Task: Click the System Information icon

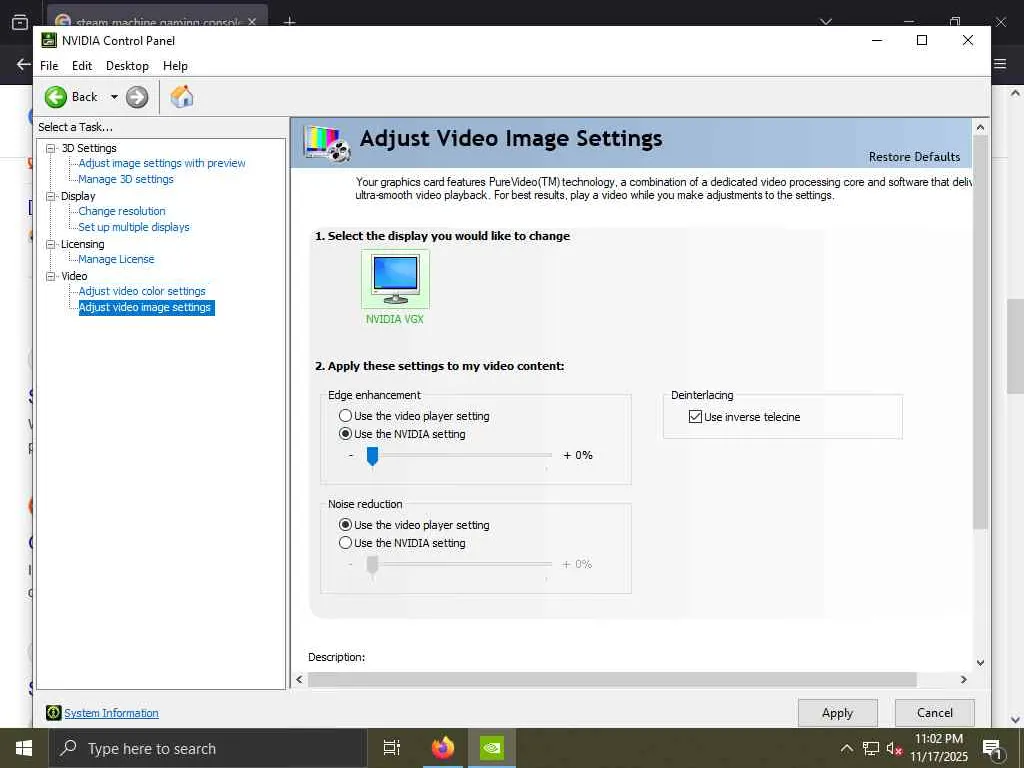Action: (54, 712)
